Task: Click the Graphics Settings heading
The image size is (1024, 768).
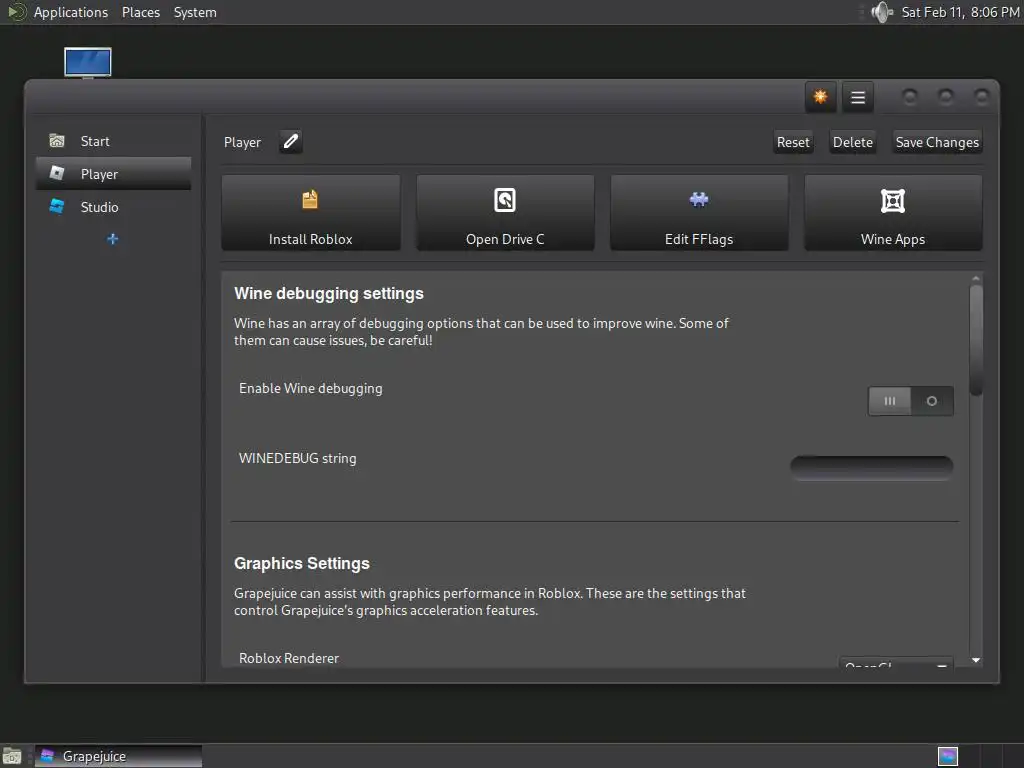Action: pyautogui.click(x=302, y=564)
